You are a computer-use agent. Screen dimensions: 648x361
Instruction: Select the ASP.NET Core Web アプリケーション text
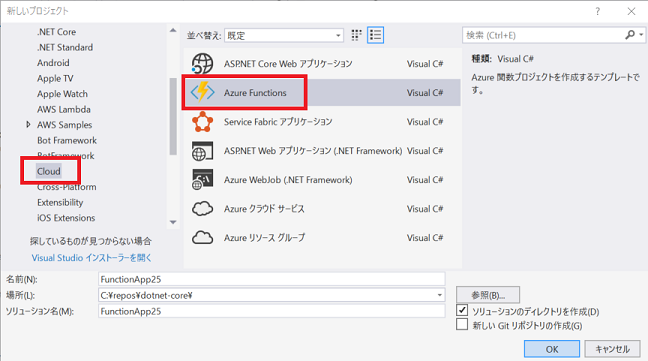click(x=288, y=64)
